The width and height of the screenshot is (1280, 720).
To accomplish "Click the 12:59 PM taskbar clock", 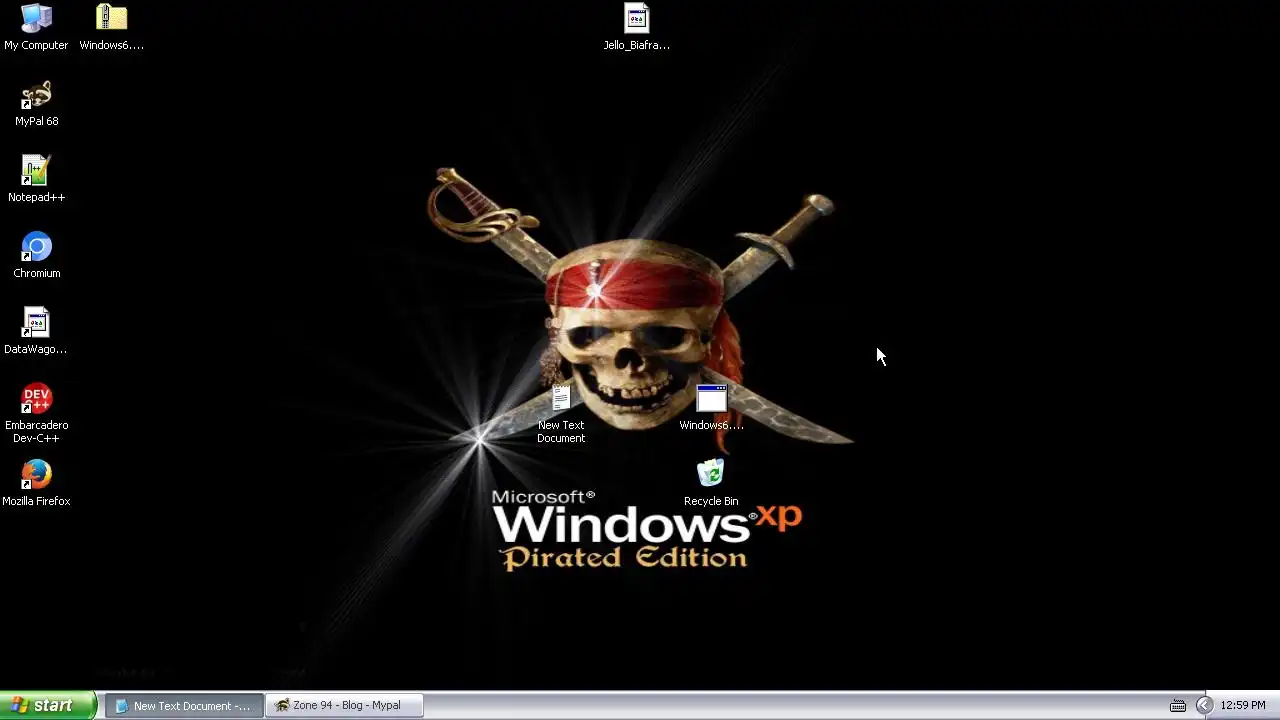I will coord(1243,705).
